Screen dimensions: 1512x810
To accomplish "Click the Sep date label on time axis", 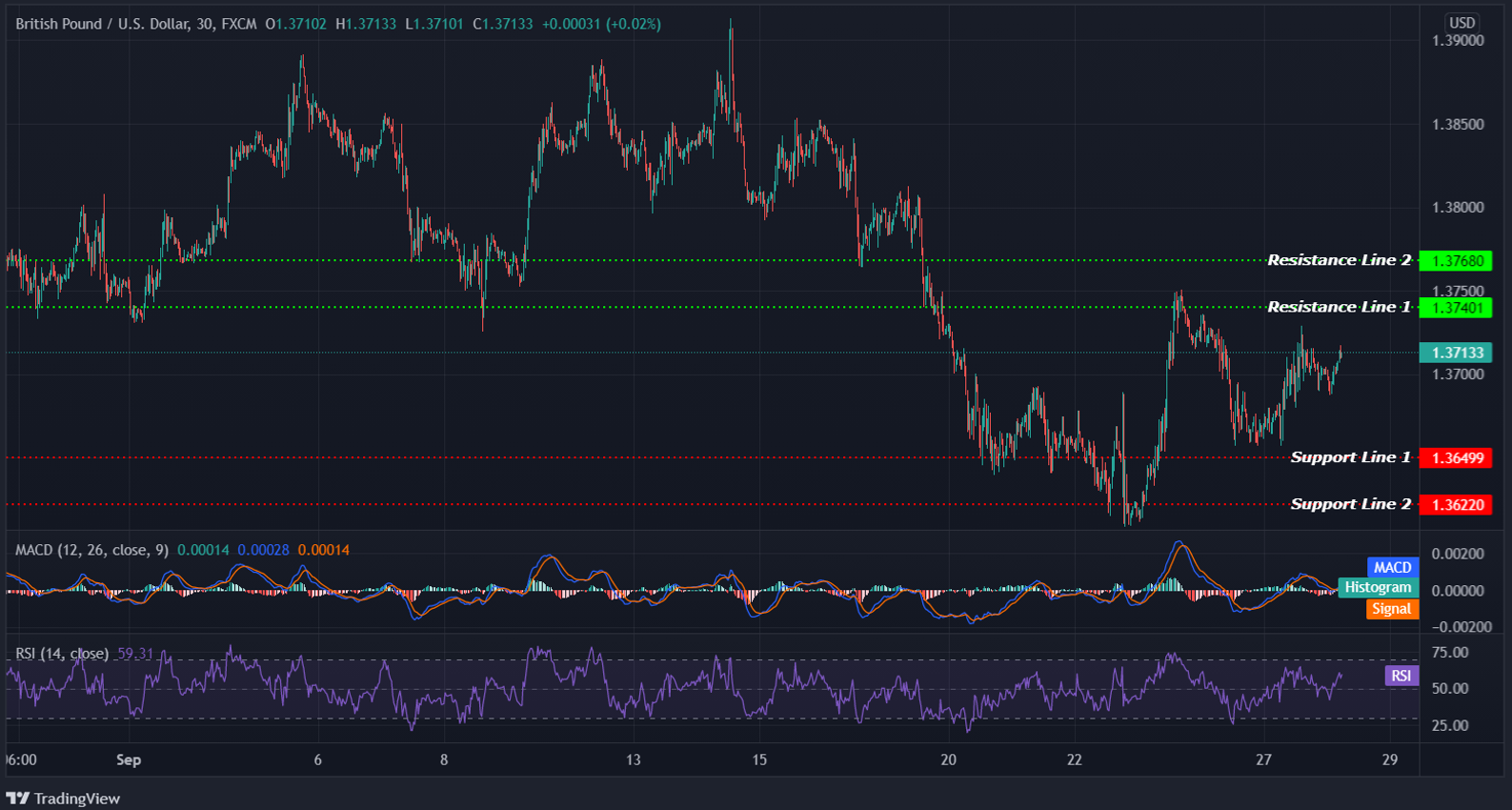I will click(x=129, y=759).
